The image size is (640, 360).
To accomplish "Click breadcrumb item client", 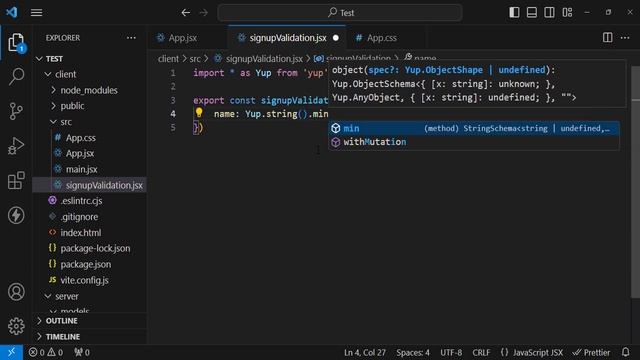I will [168, 59].
